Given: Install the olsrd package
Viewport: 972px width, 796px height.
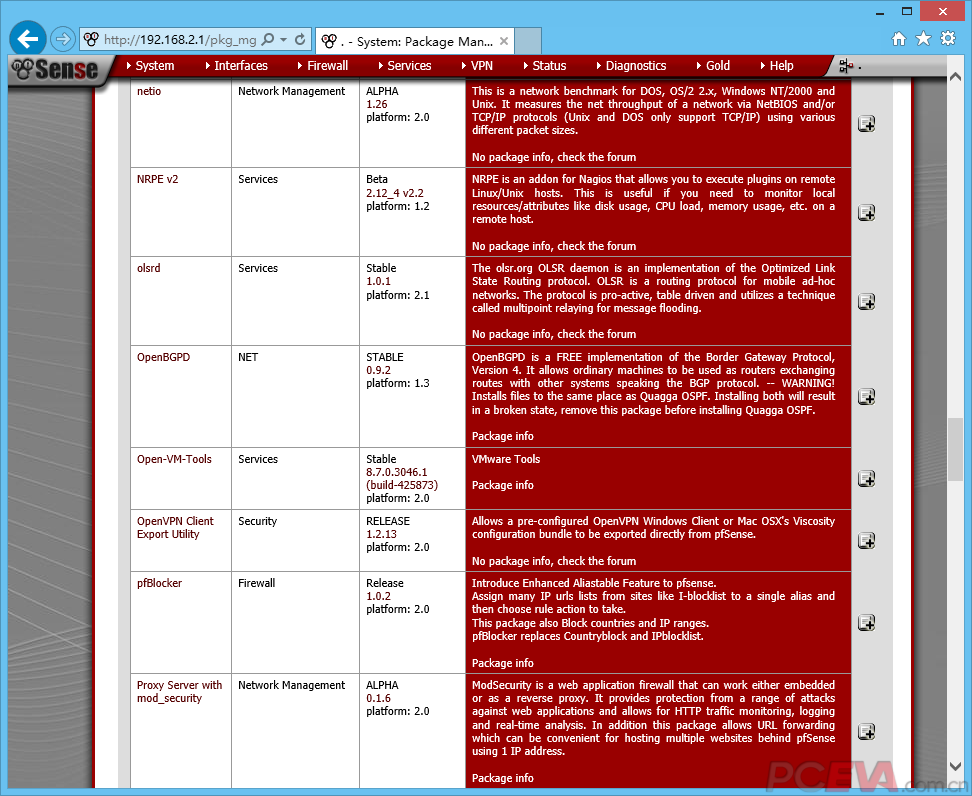Looking at the screenshot, I should pos(866,302).
